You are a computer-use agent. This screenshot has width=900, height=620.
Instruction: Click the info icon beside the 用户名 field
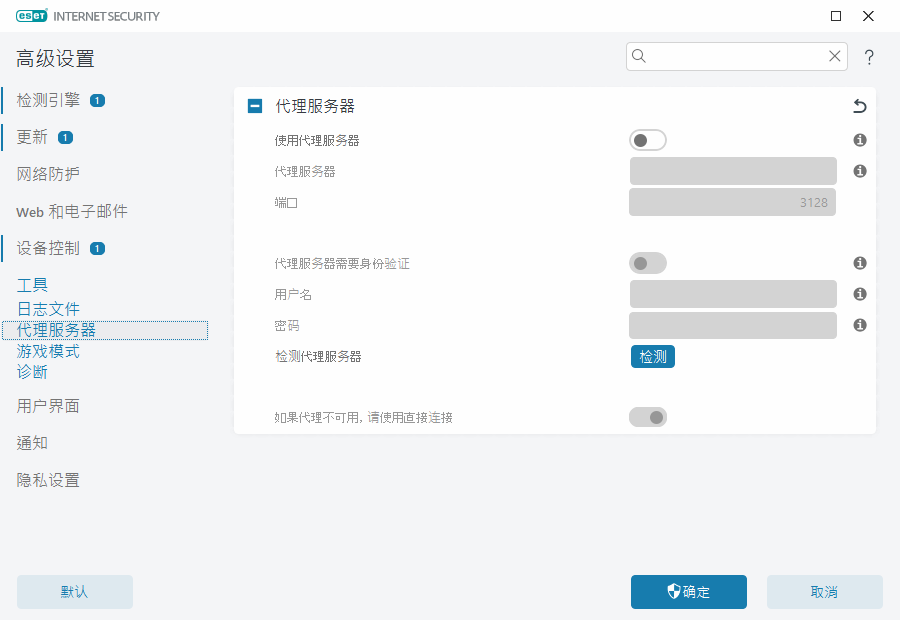coord(859,294)
